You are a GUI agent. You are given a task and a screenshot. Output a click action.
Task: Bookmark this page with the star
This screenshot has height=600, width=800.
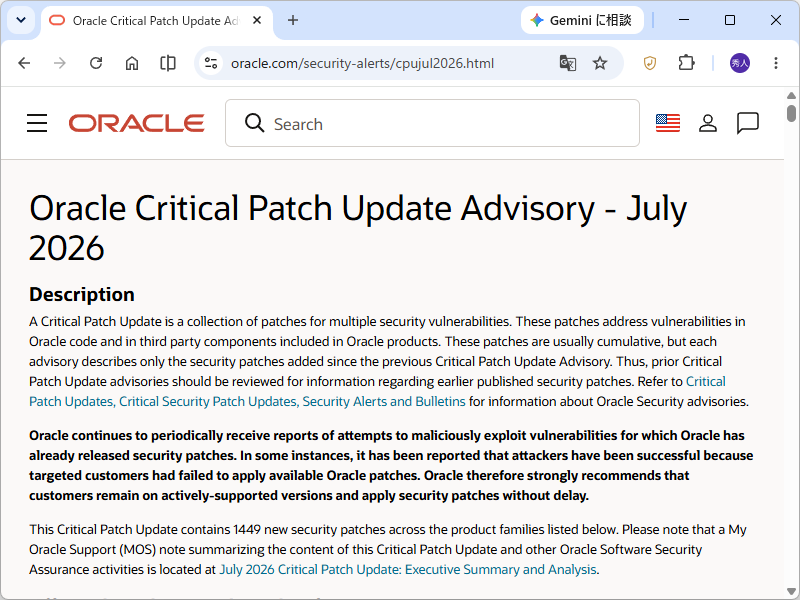click(x=600, y=63)
